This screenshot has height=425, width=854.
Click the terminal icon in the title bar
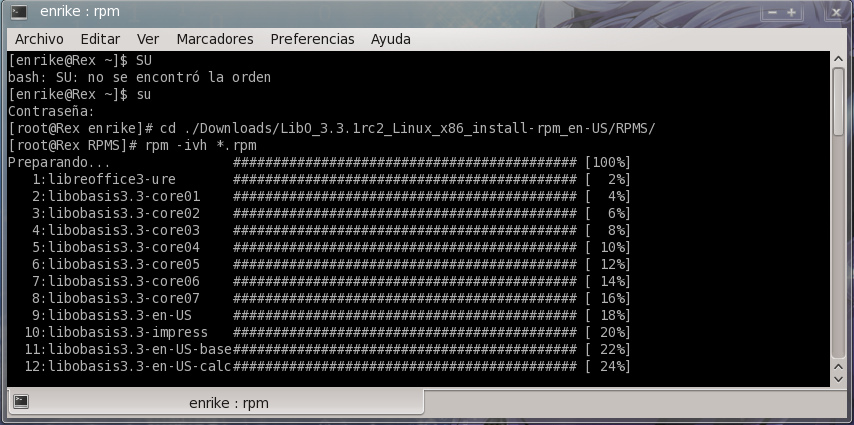19,11
